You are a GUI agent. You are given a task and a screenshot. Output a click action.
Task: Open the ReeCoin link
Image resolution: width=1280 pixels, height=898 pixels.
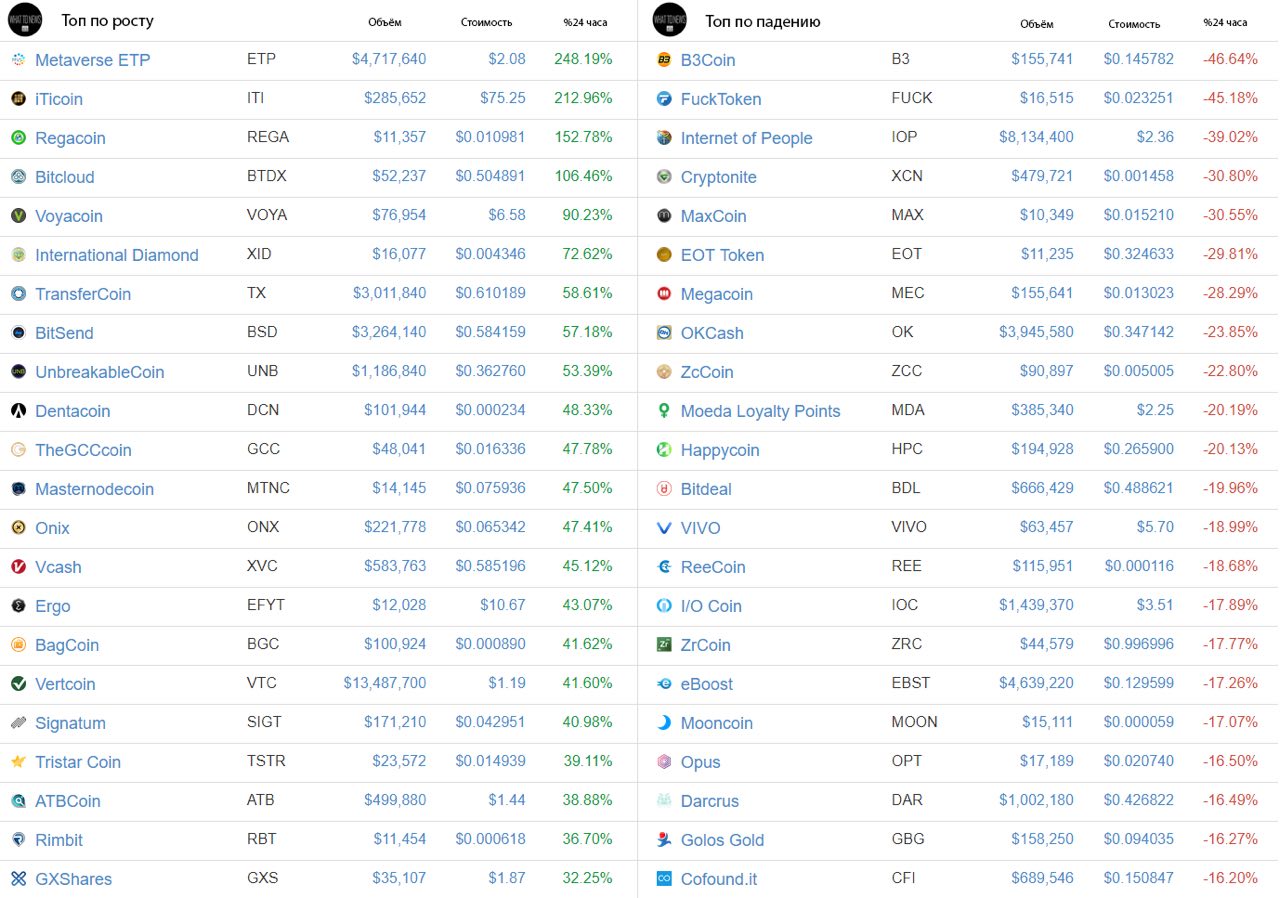point(713,567)
